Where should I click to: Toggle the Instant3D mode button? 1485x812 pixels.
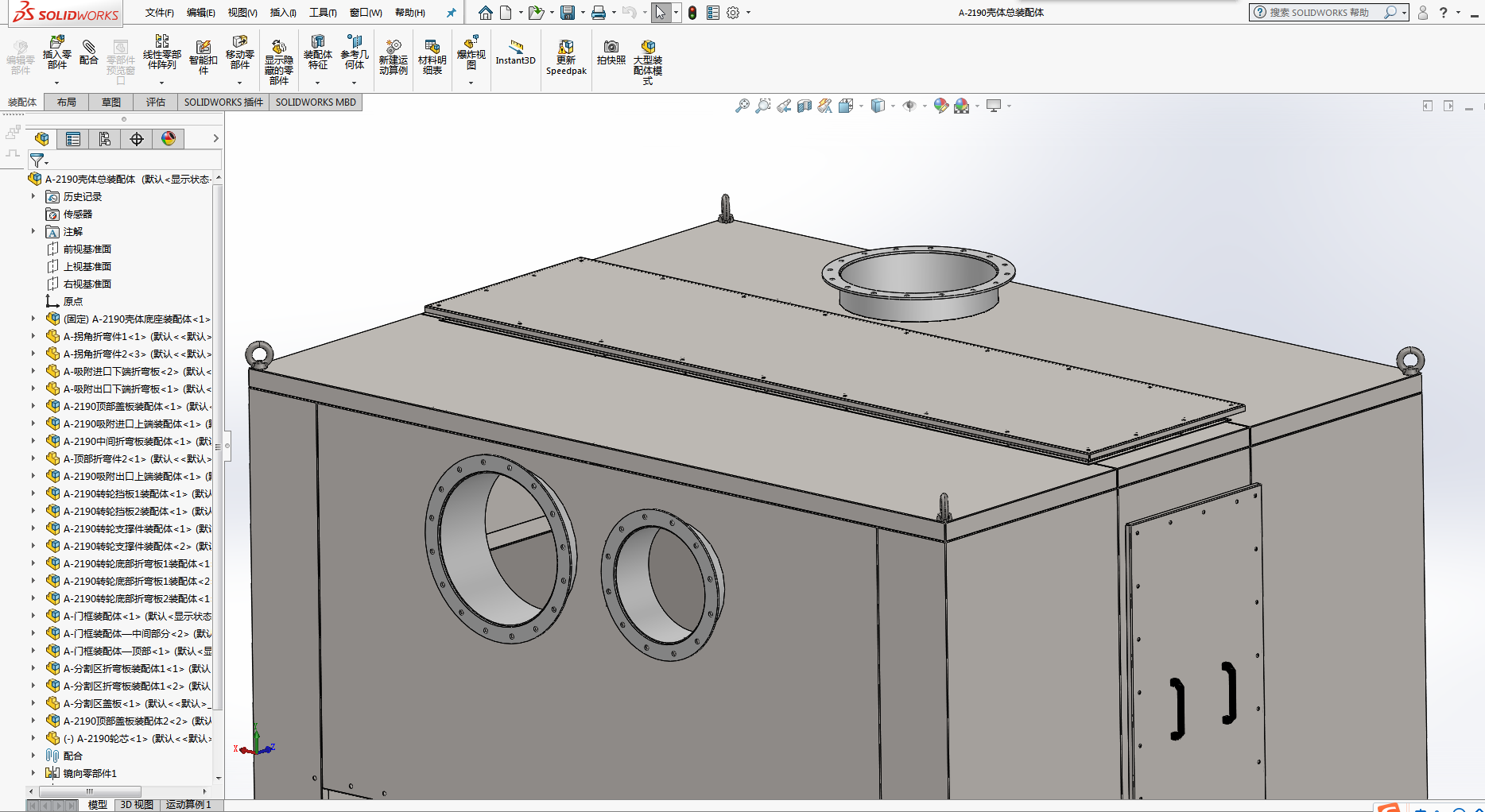point(515,52)
